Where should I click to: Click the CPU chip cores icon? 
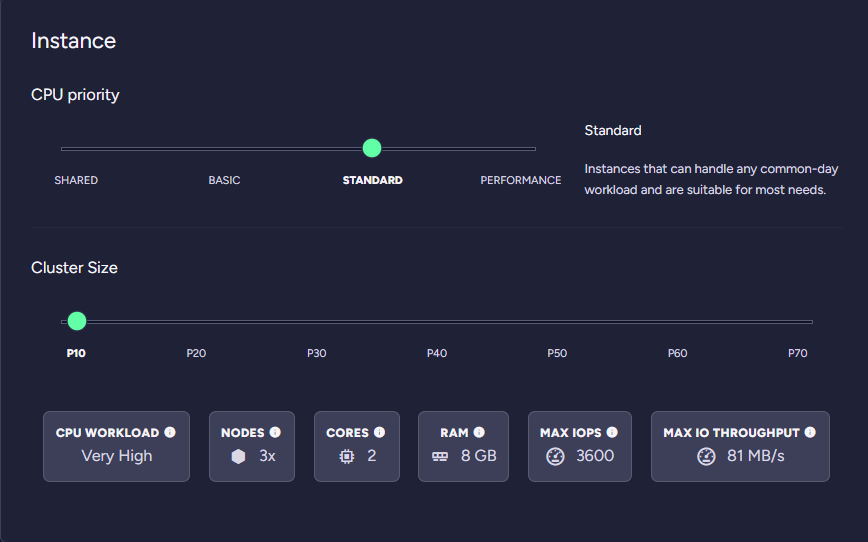pos(346,456)
